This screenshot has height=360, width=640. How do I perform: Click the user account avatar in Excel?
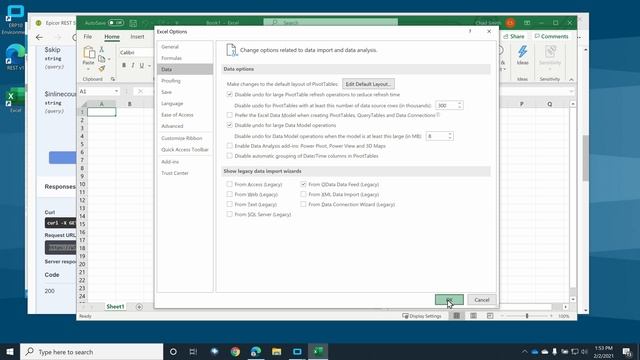(510, 23)
